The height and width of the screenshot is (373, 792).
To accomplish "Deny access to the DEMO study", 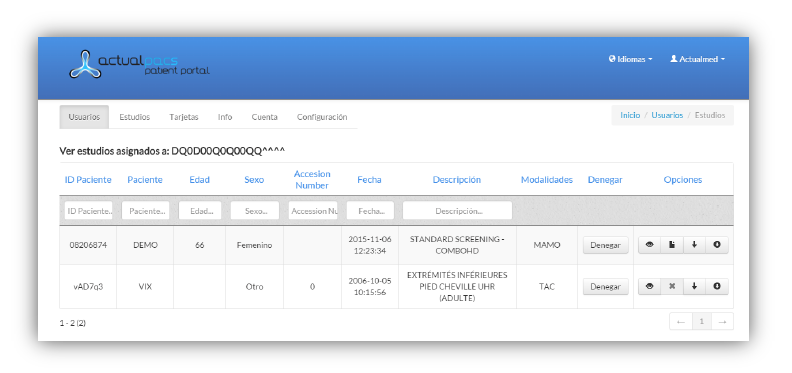I will coord(606,245).
